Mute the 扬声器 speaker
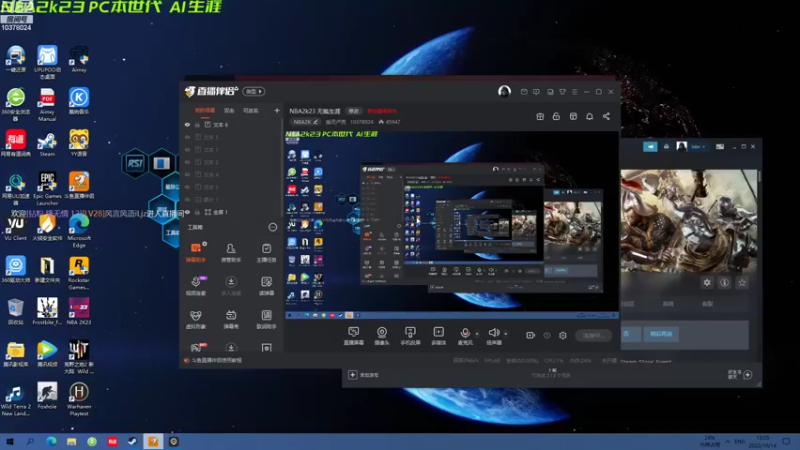 point(493,336)
